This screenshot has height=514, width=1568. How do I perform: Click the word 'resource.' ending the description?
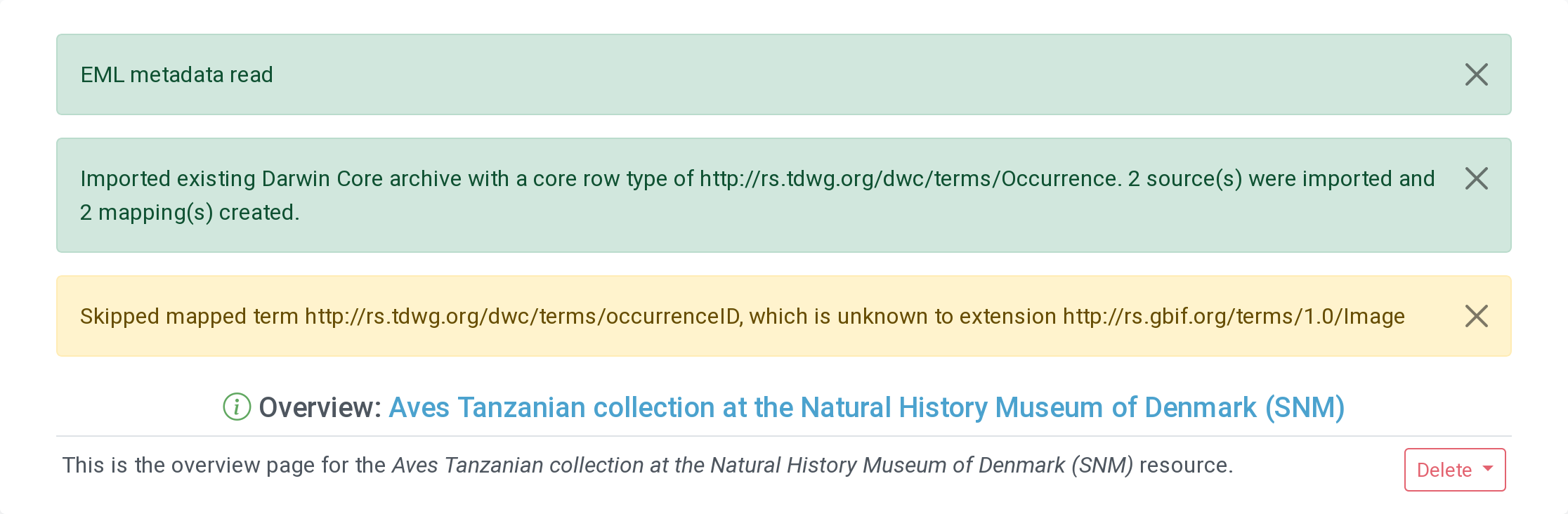[1186, 465]
